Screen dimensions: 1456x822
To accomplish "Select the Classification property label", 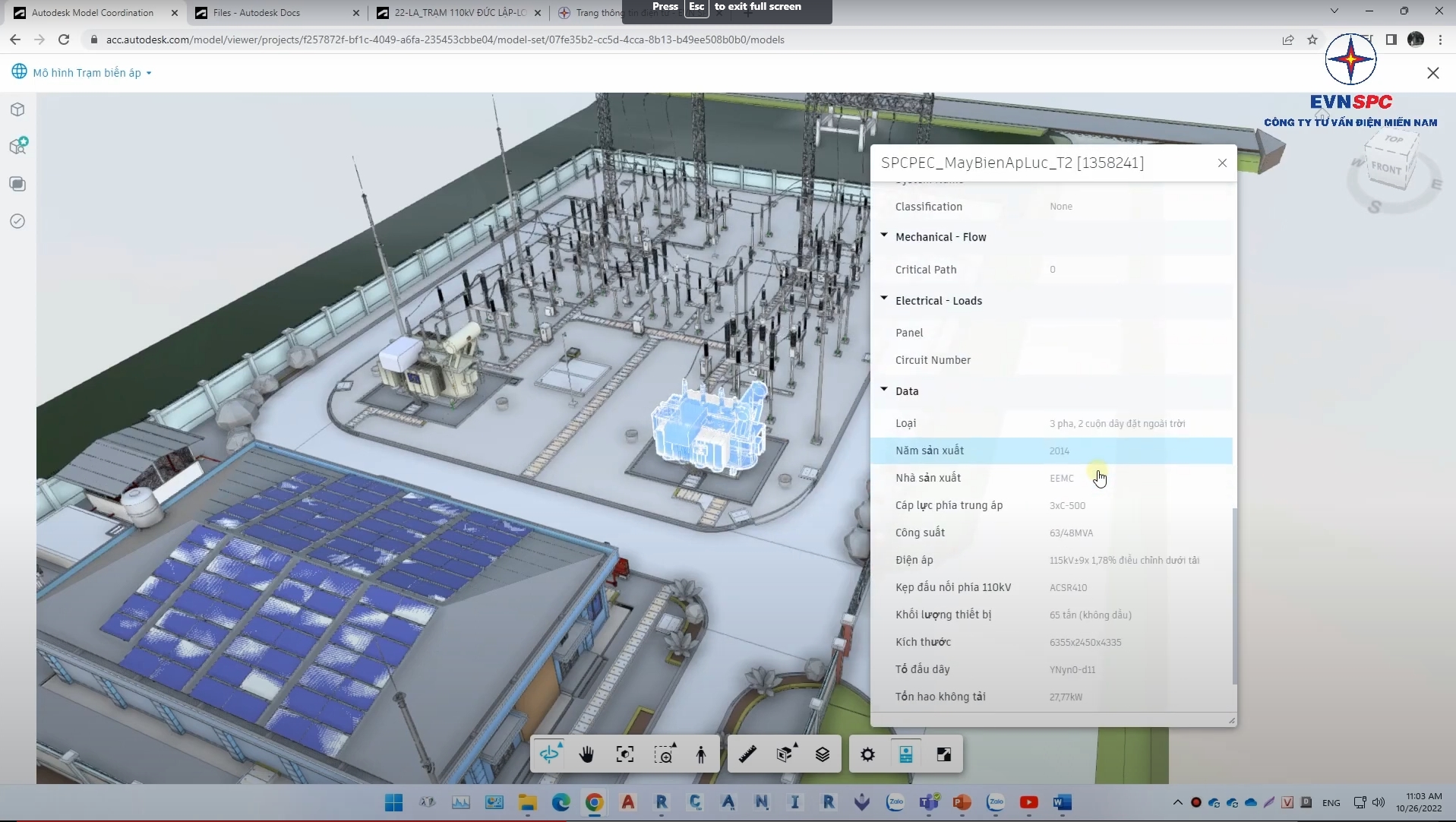I will tap(928, 207).
